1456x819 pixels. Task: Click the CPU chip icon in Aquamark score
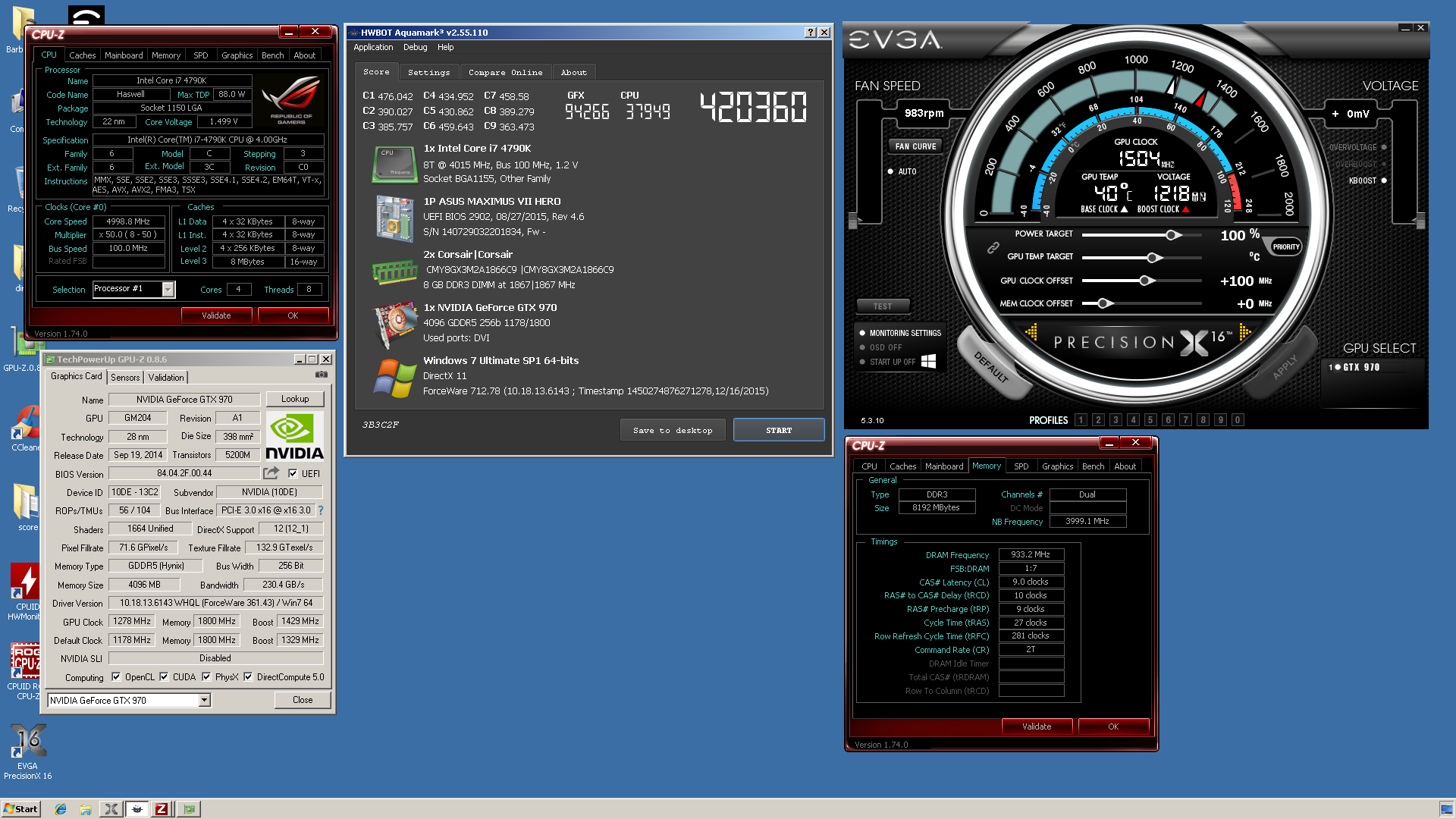pyautogui.click(x=394, y=164)
